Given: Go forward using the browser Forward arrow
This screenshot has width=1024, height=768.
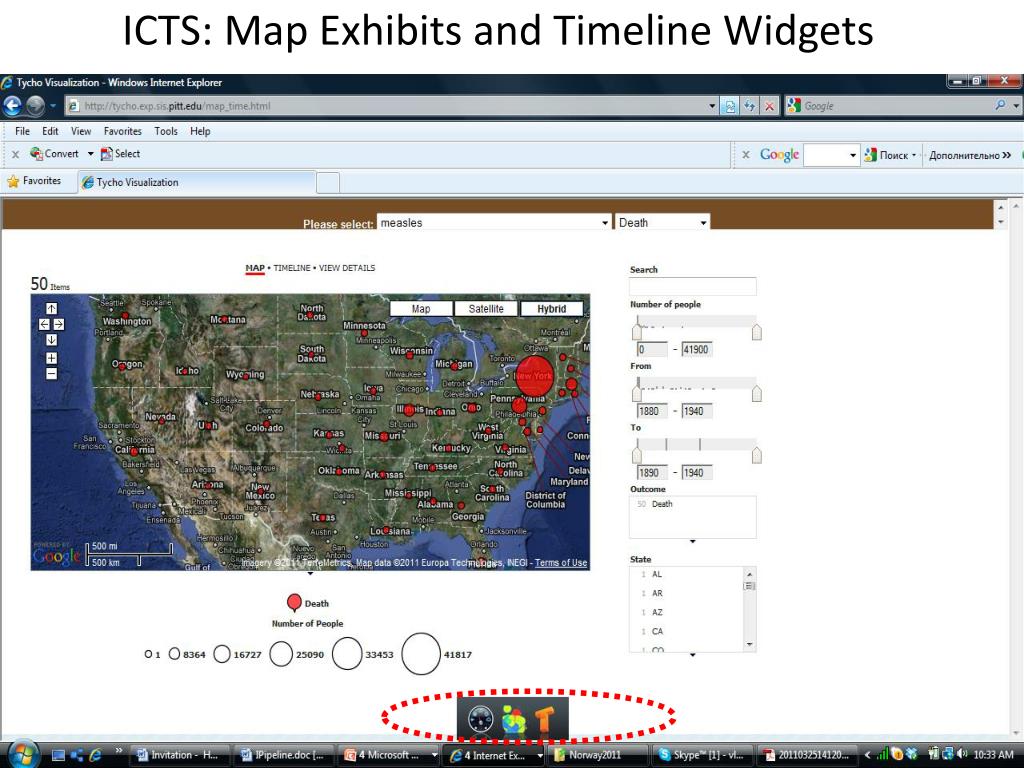Looking at the screenshot, I should click(35, 105).
